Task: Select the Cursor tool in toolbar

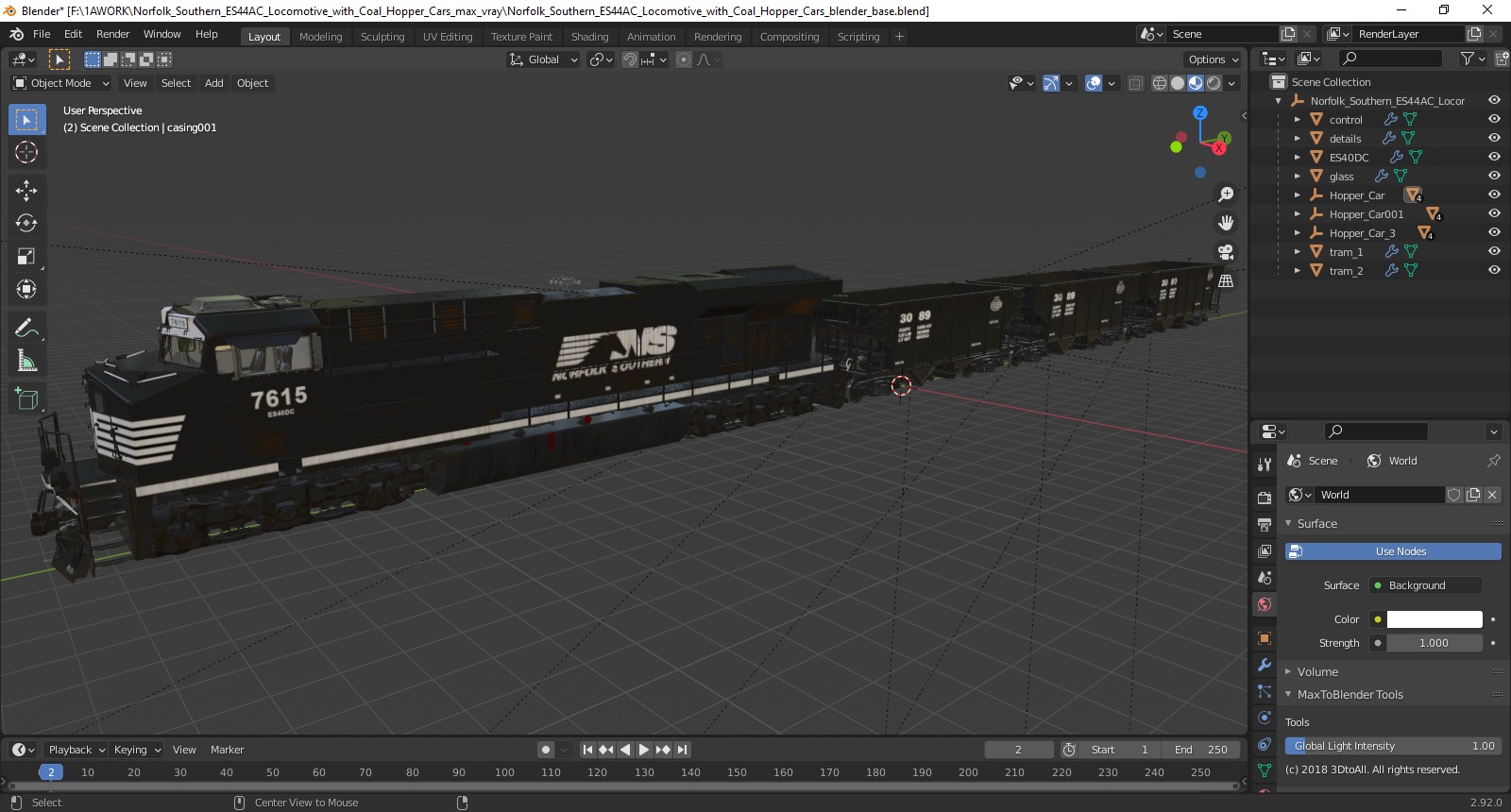Action: point(26,152)
